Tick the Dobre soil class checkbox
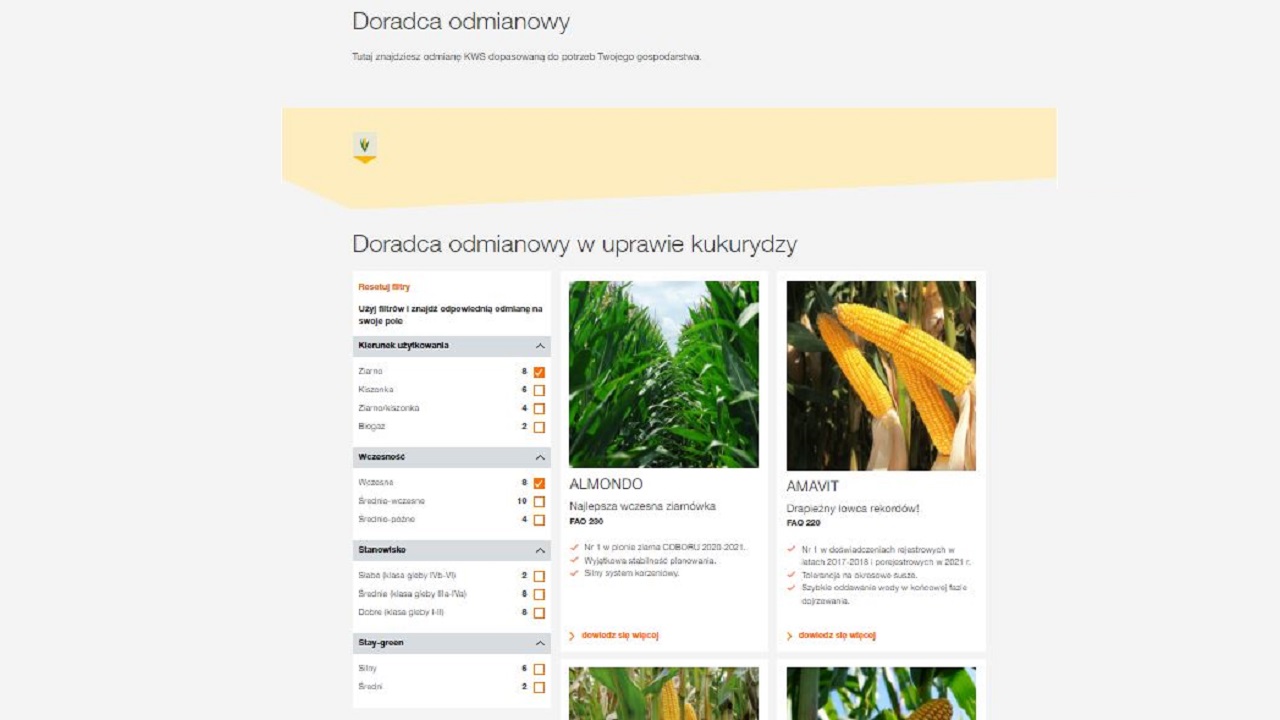The image size is (1280, 720). click(x=539, y=613)
